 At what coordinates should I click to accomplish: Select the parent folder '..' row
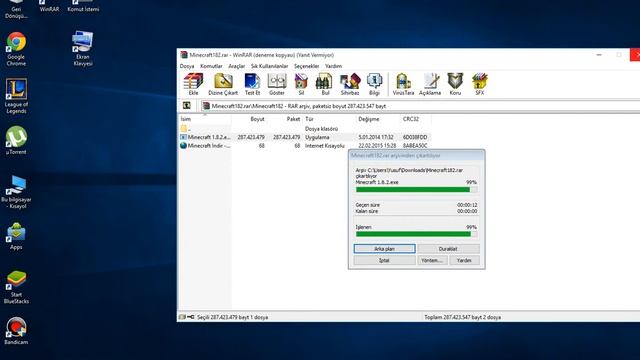point(305,129)
